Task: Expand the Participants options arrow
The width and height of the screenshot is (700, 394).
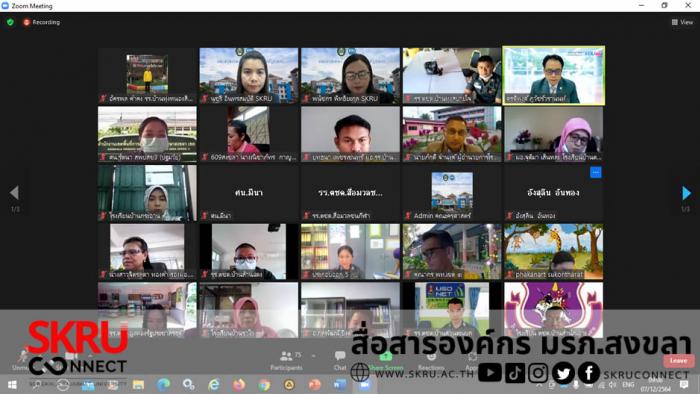Action: (x=314, y=356)
